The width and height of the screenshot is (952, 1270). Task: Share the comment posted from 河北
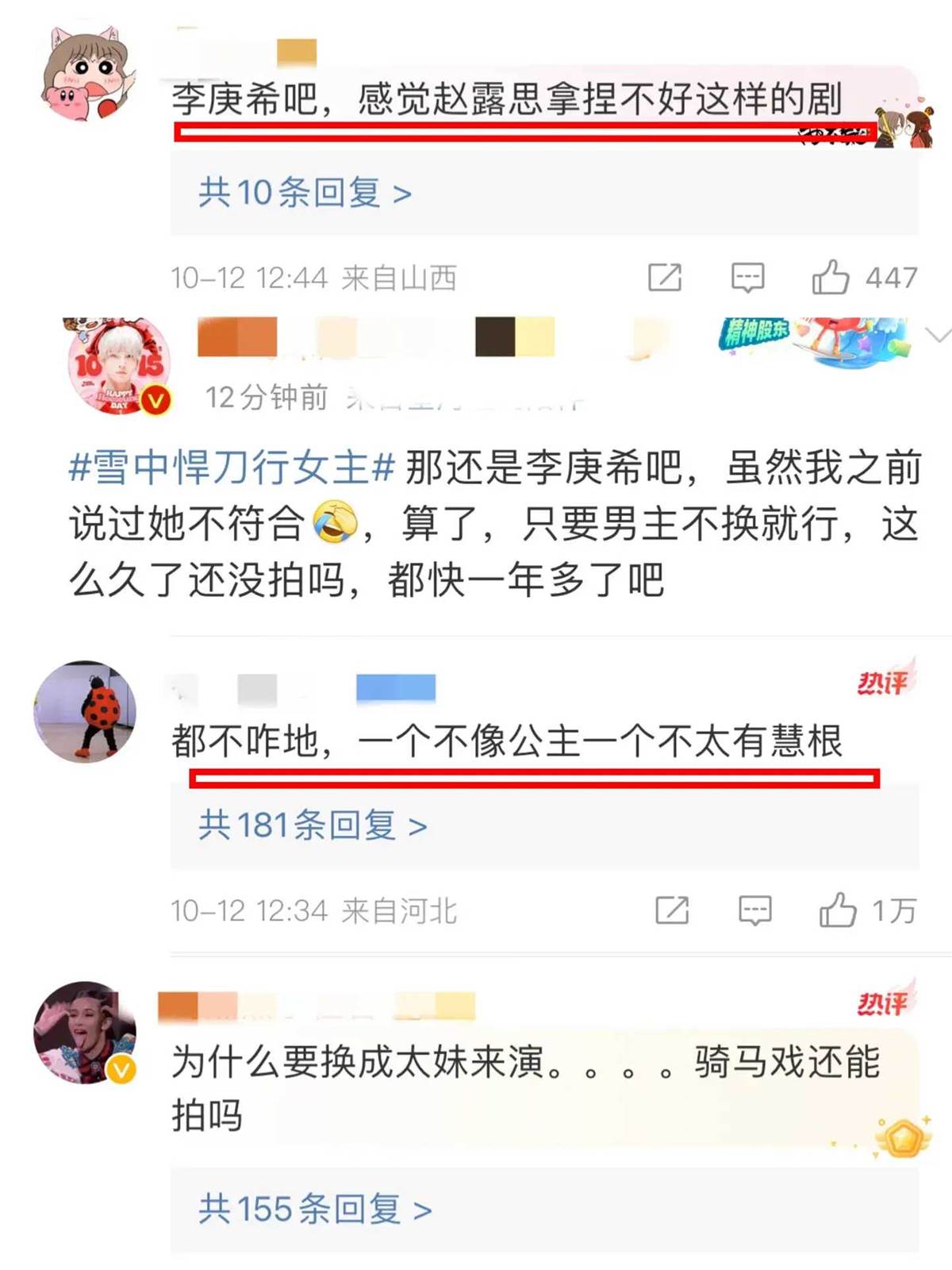pyautogui.click(x=672, y=910)
